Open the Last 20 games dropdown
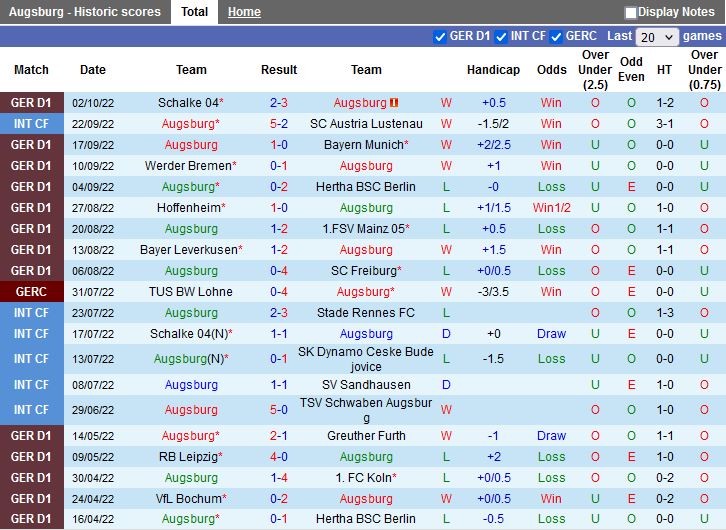The height and width of the screenshot is (530, 726). click(x=657, y=37)
